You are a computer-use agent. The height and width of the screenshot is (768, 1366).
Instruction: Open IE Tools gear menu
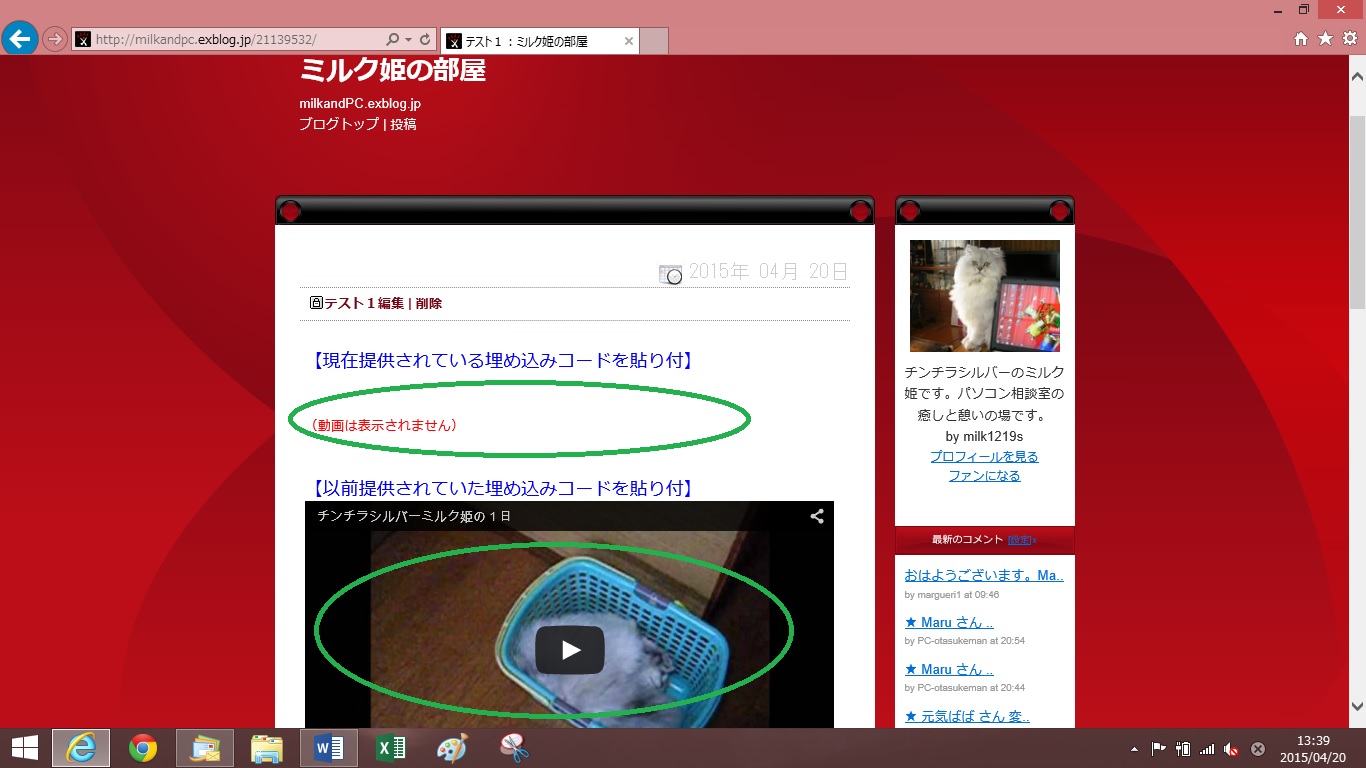pos(1349,39)
